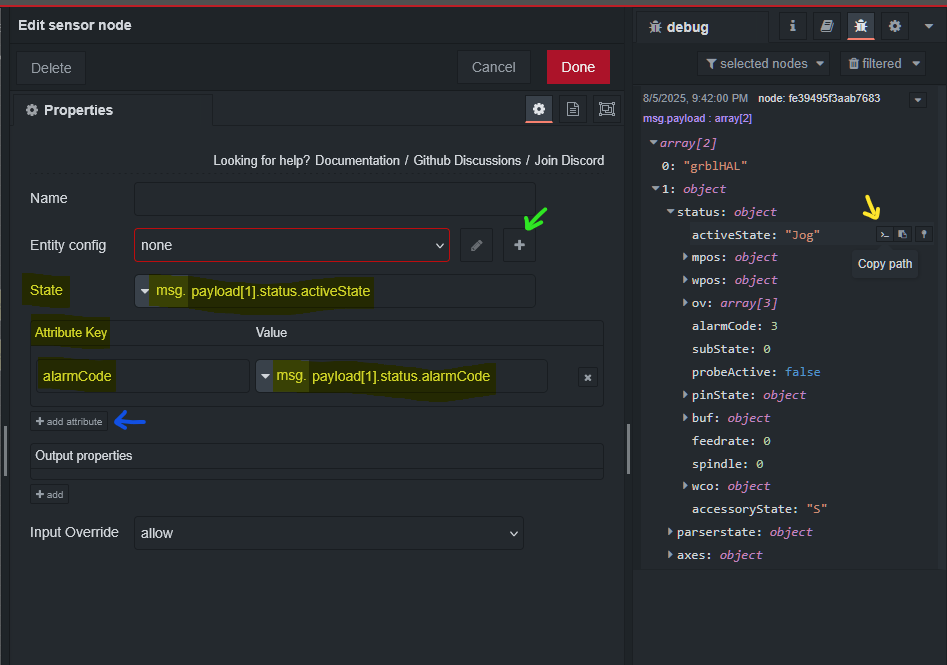Open the node description tab icon
Image resolution: width=947 pixels, height=665 pixels.
pyautogui.click(x=573, y=110)
